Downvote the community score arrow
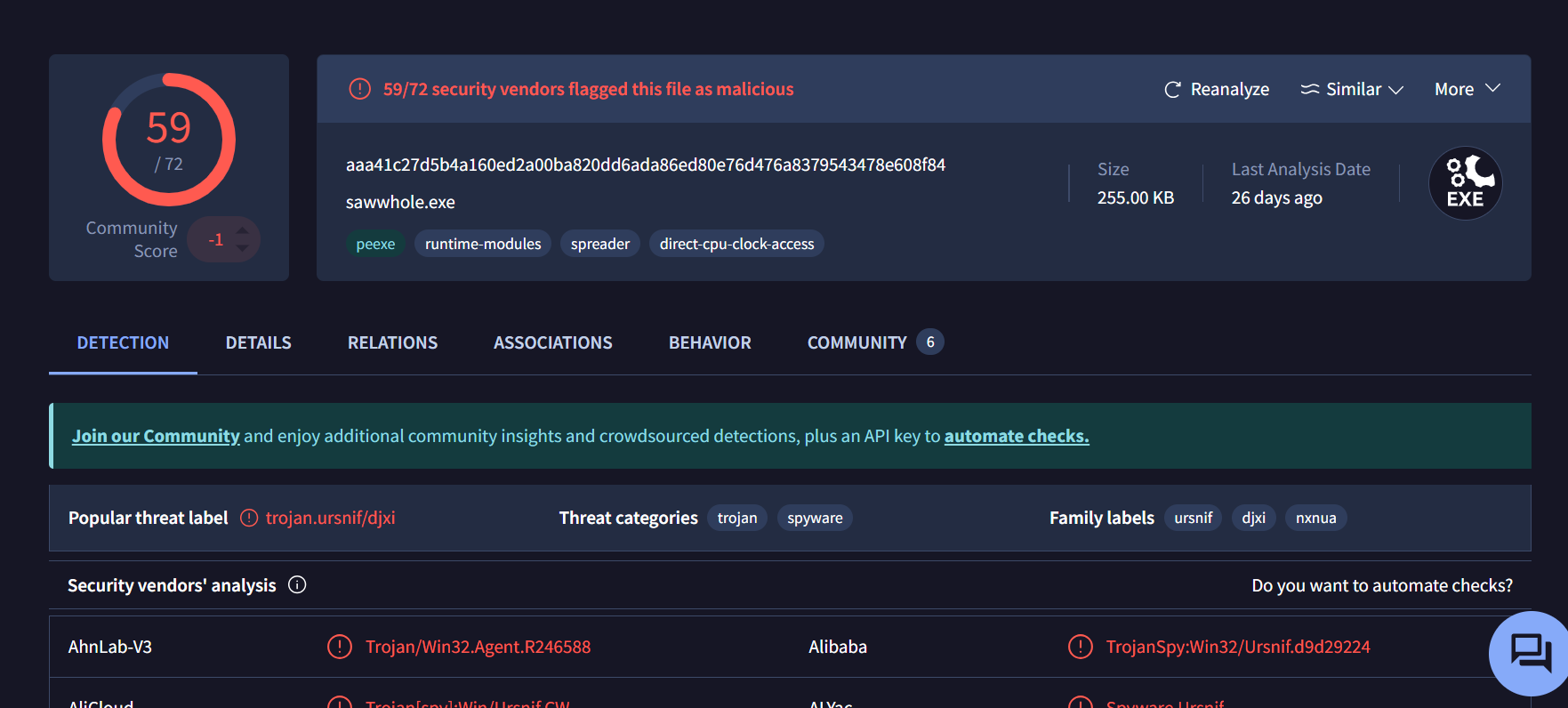The width and height of the screenshot is (1568, 708). click(242, 248)
